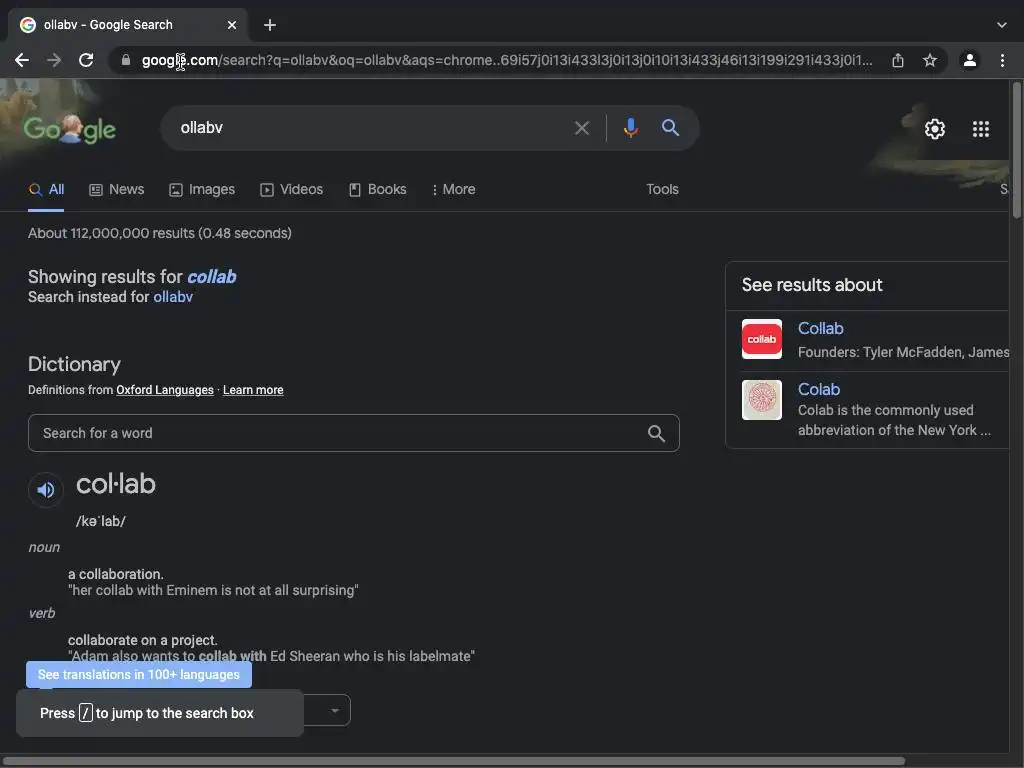
Task: Select the All results tab
Action: coord(46,189)
